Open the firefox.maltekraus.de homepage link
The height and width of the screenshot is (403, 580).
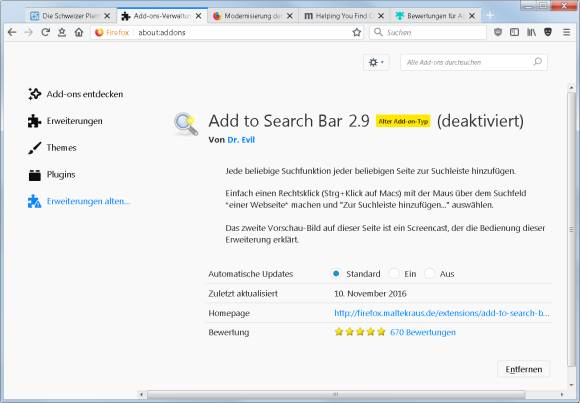tap(442, 313)
